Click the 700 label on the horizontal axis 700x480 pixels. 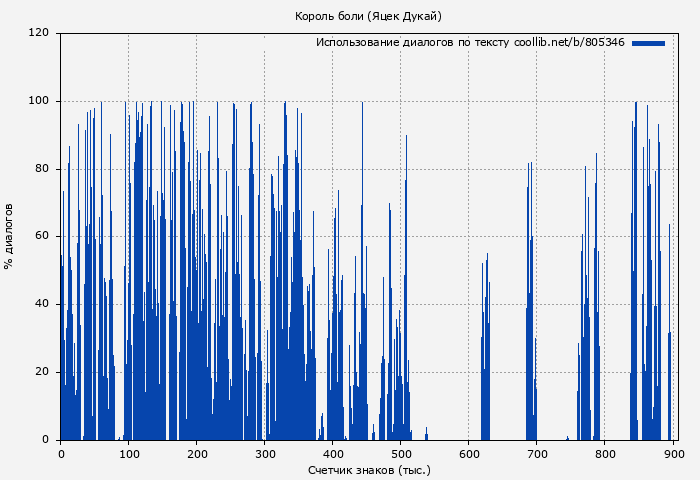point(536,453)
